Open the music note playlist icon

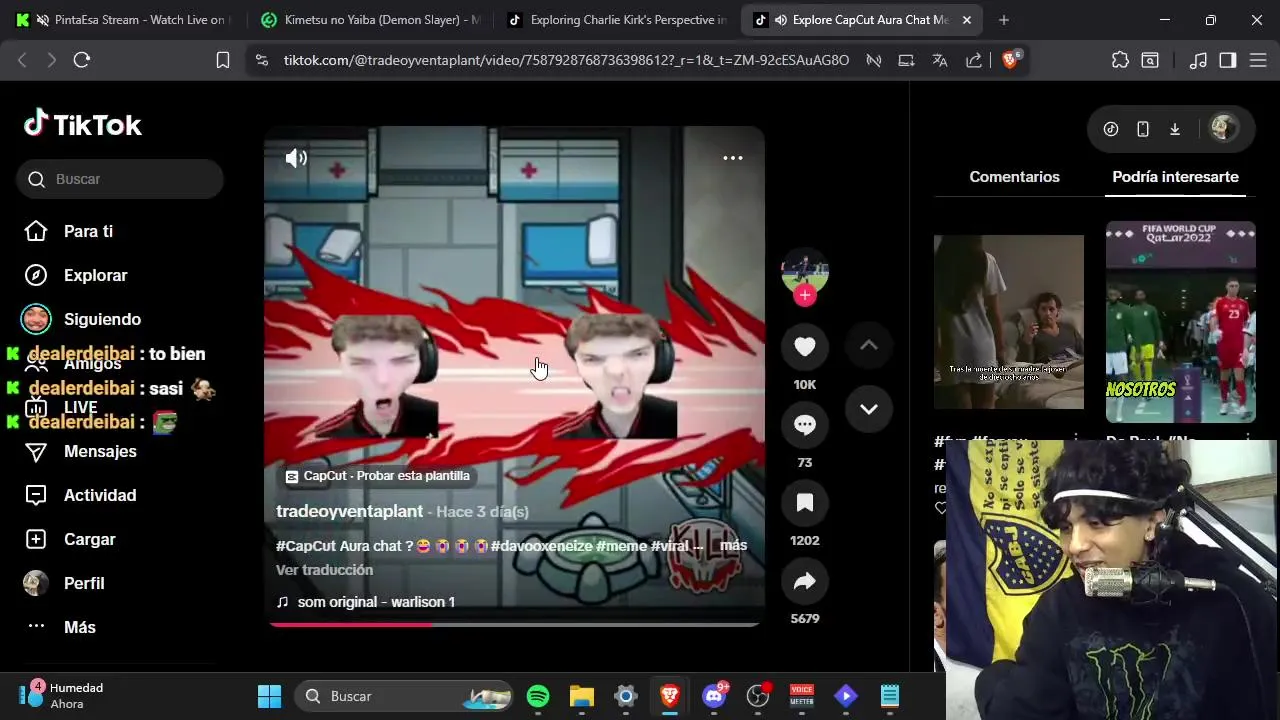coord(1198,60)
